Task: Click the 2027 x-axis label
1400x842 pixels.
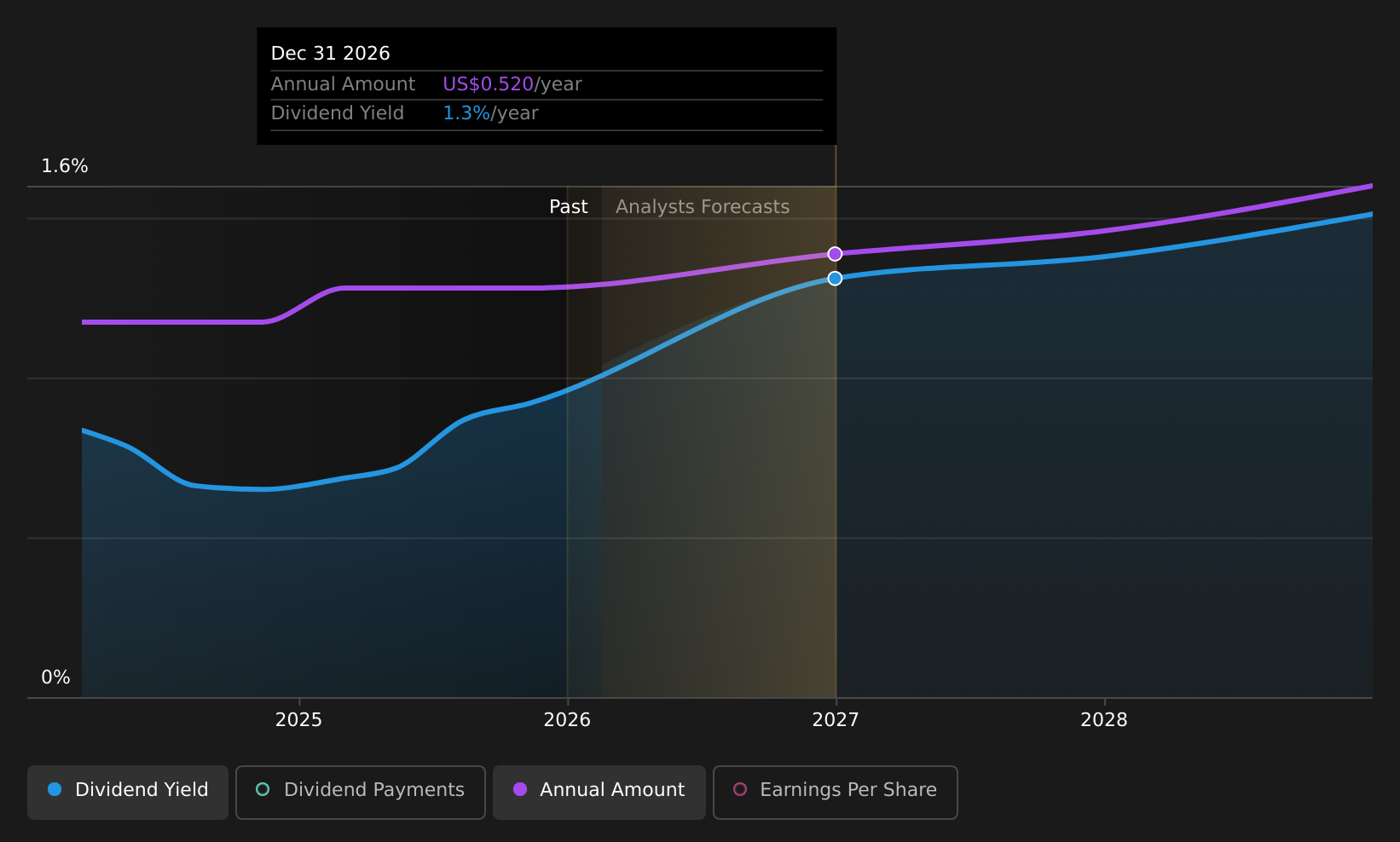Action: point(836,720)
